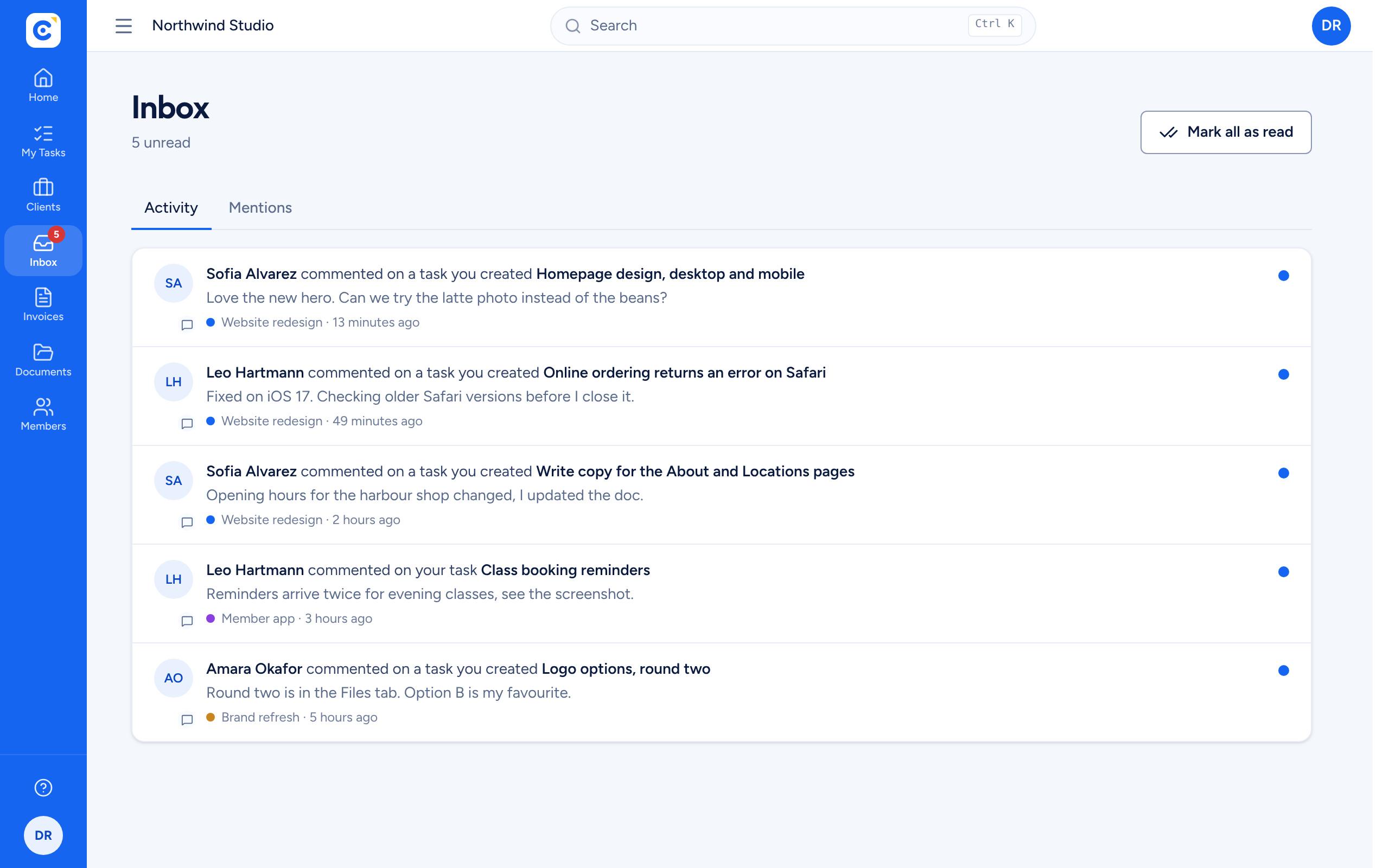This screenshot has width=1389, height=868.
Task: Open the Documents section
Action: point(43,361)
